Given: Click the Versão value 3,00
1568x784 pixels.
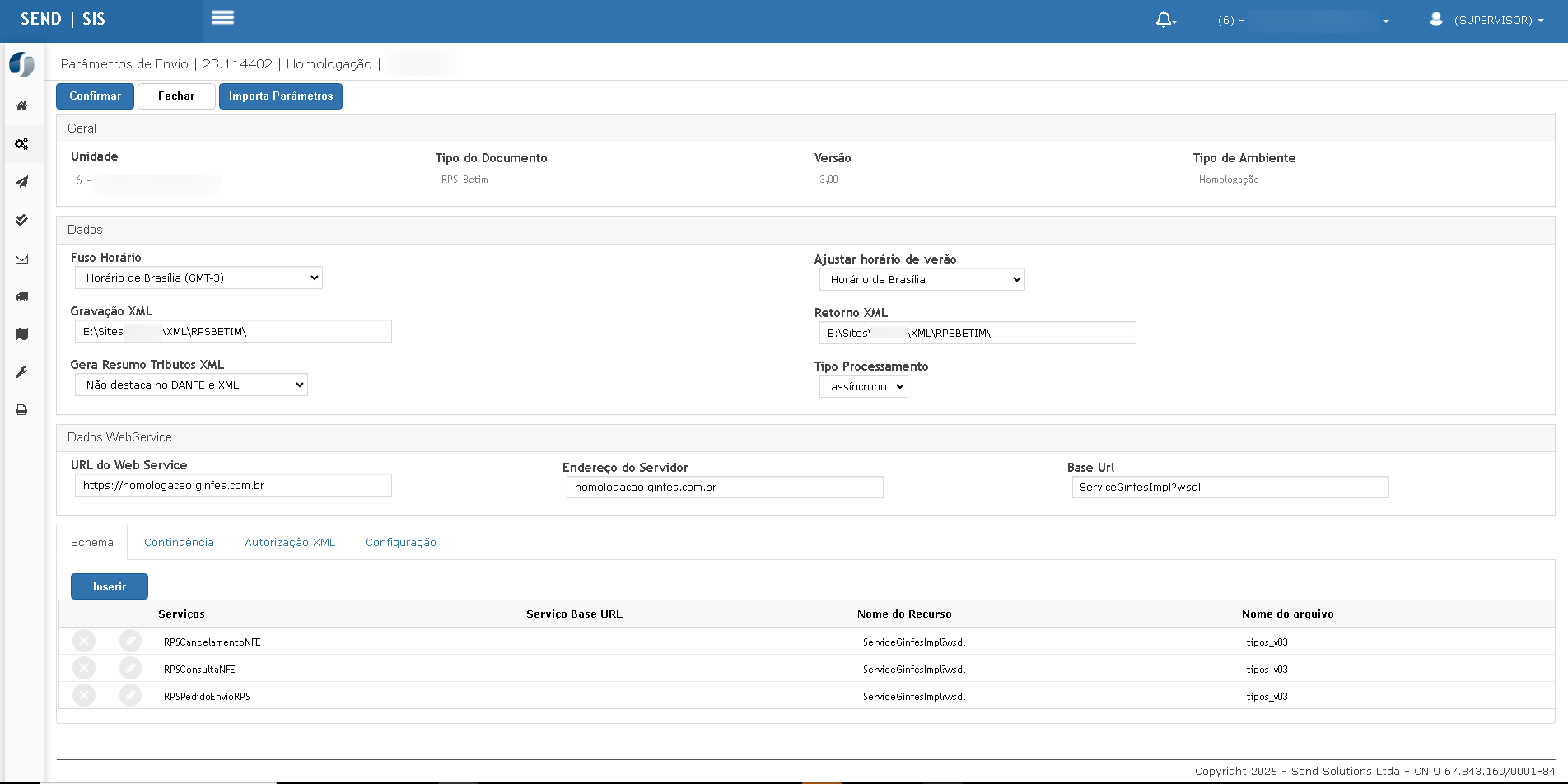Looking at the screenshot, I should tap(828, 180).
